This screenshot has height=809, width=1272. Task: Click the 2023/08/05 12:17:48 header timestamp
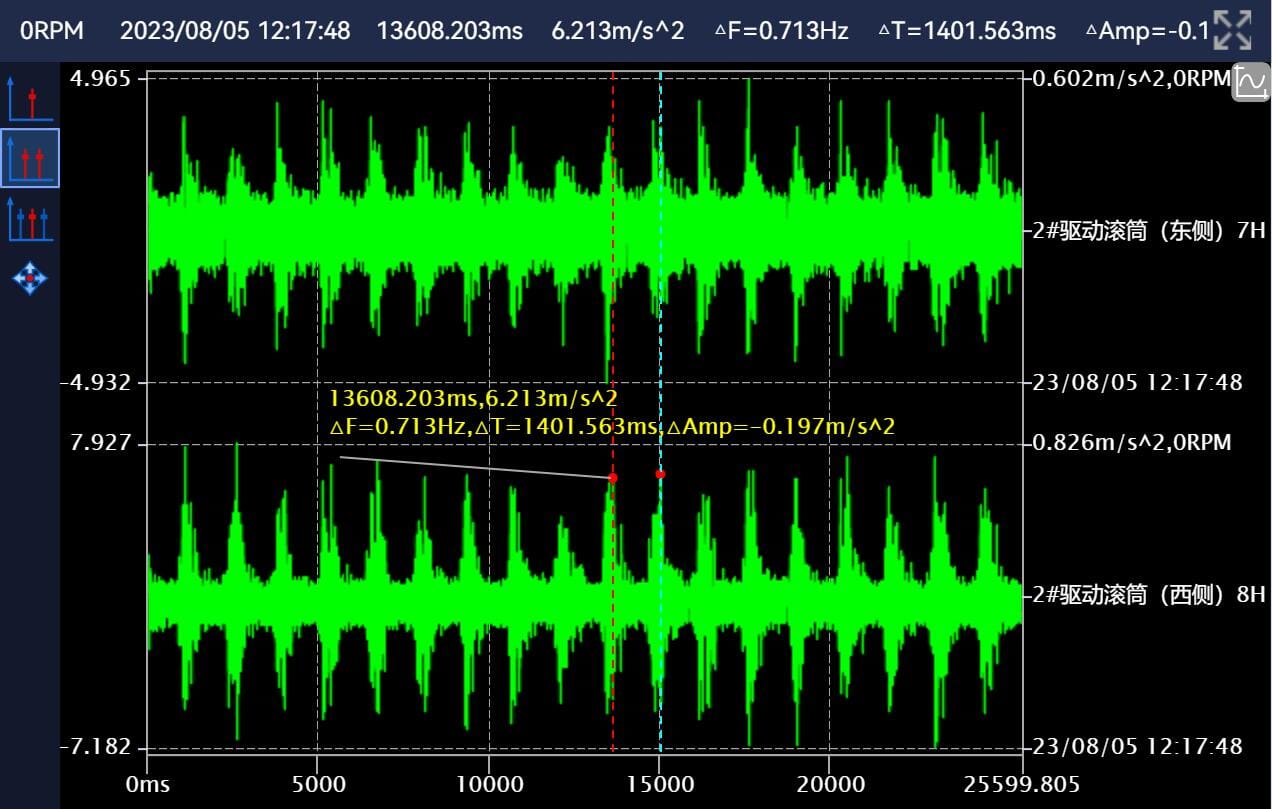[x=235, y=30]
